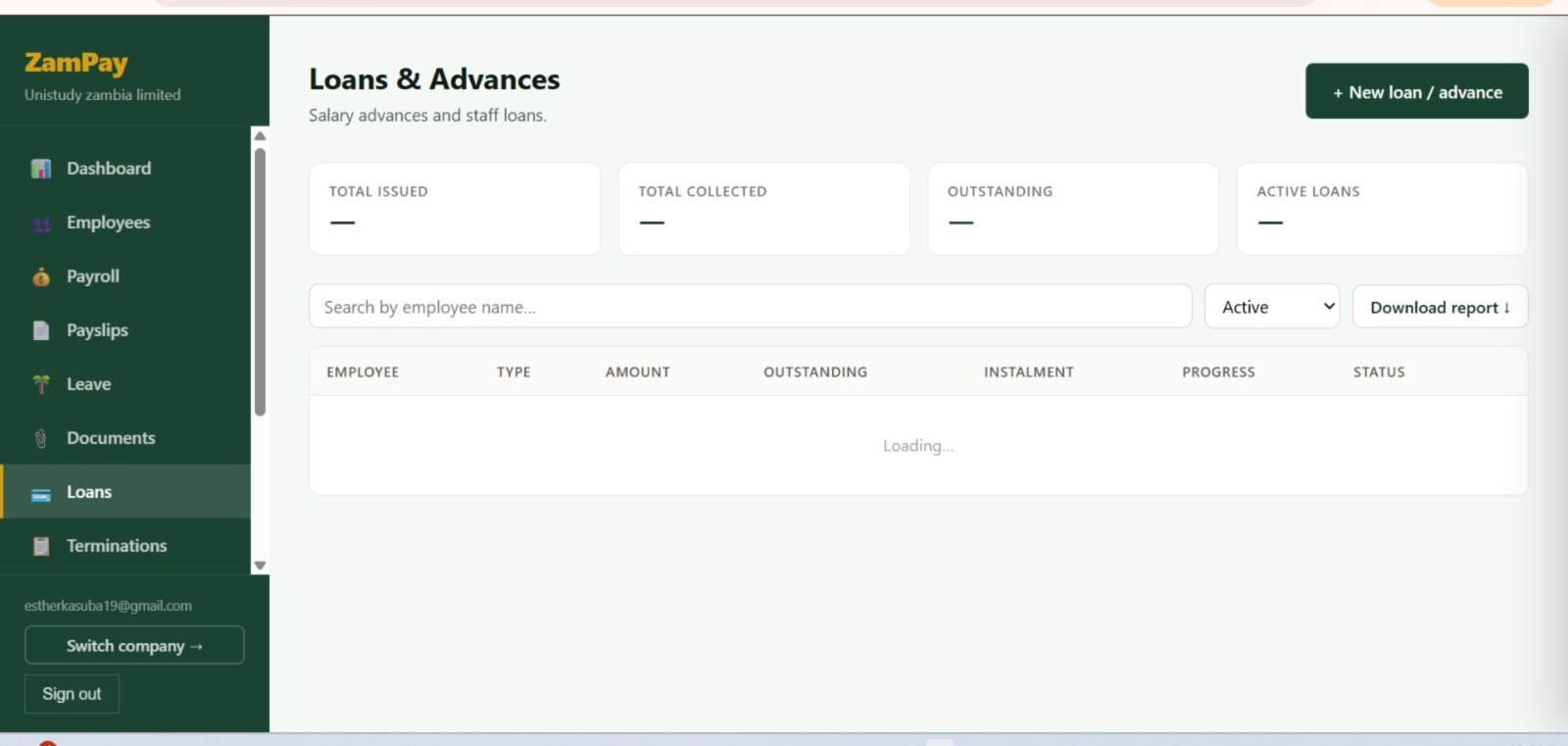Open Terminations page
Screen dimensions: 1568x746
[125, 546]
